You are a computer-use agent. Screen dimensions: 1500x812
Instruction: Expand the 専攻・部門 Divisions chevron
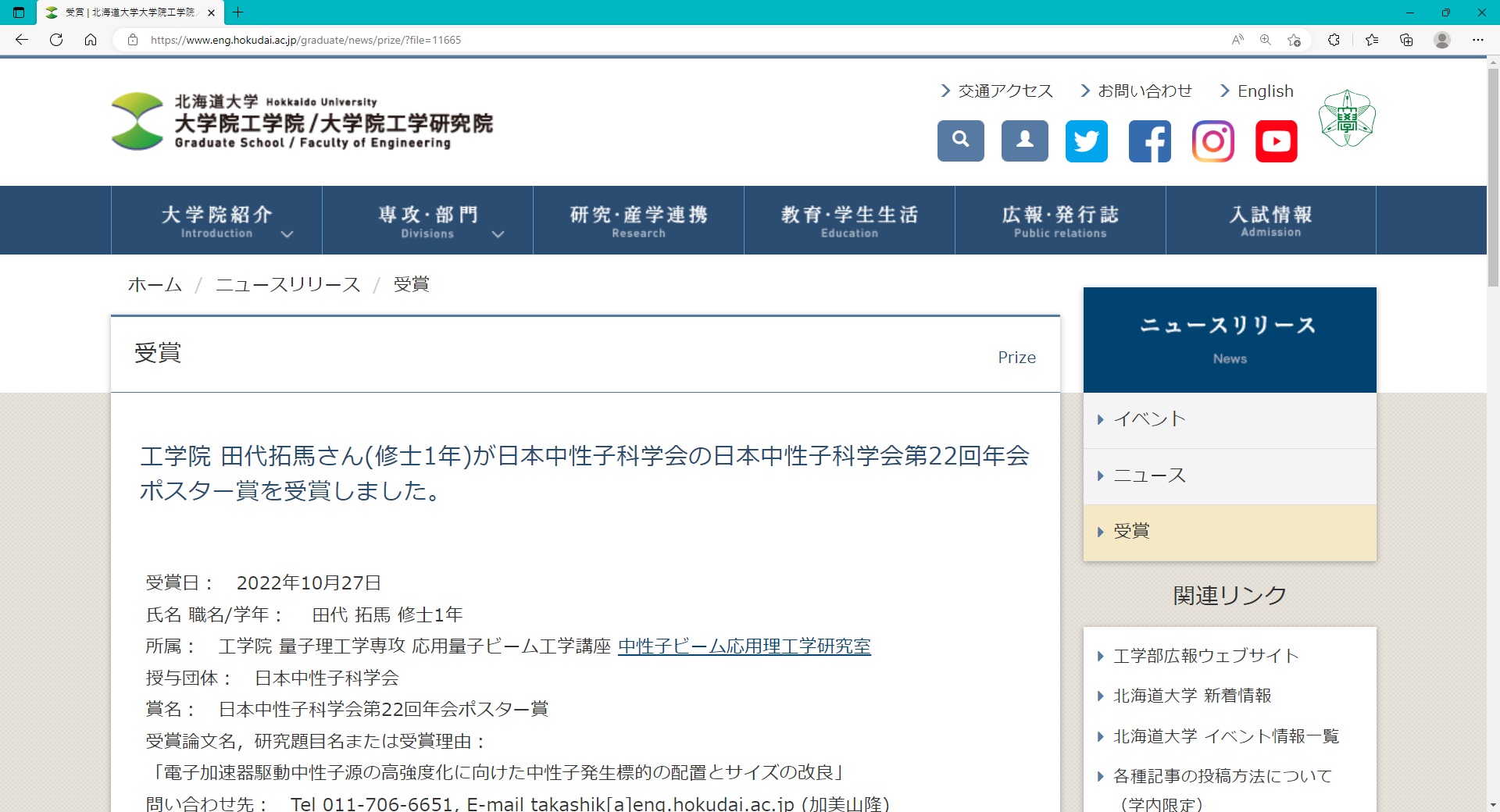(x=498, y=234)
